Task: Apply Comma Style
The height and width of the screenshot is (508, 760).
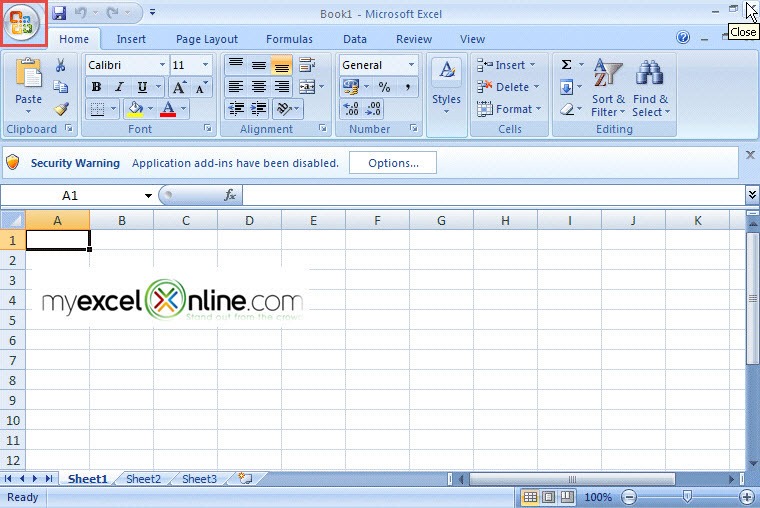Action: pos(408,87)
